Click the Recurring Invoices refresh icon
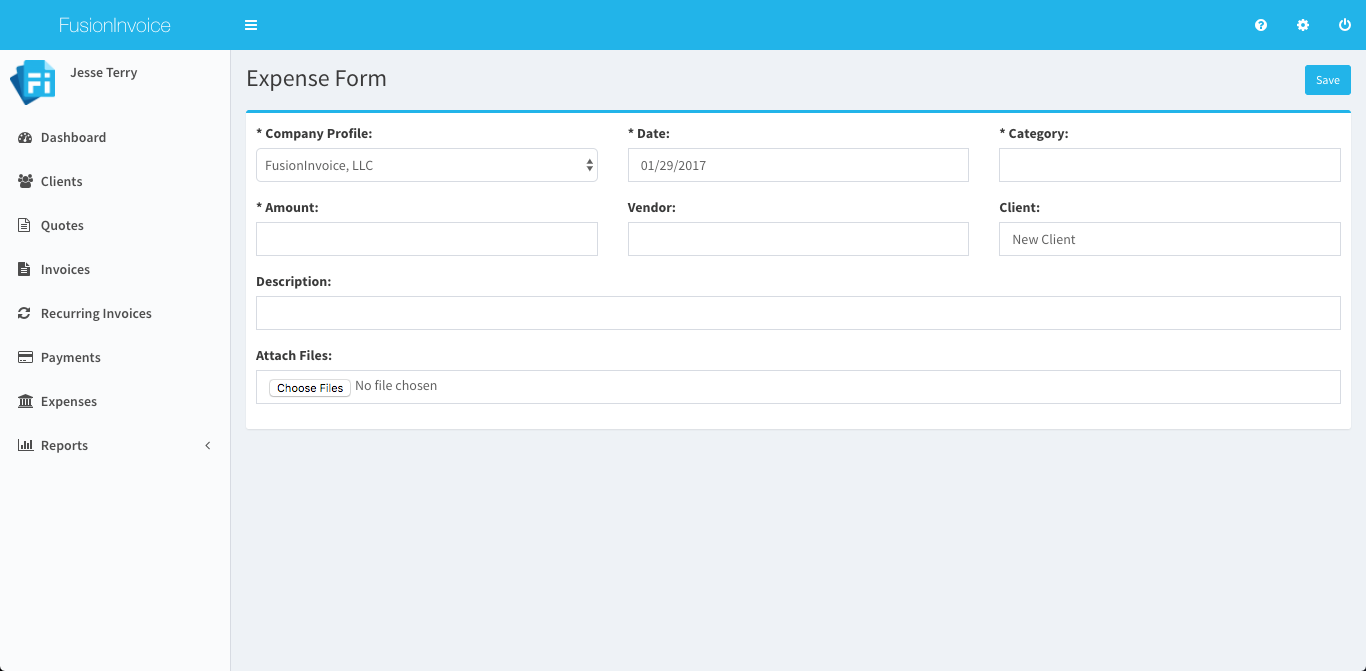This screenshot has height=671, width=1366. click(x=25, y=314)
